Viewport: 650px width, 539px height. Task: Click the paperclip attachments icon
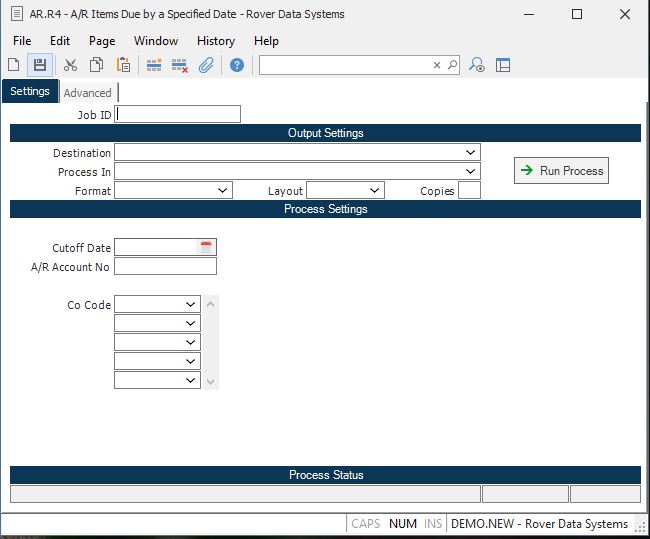click(x=206, y=65)
